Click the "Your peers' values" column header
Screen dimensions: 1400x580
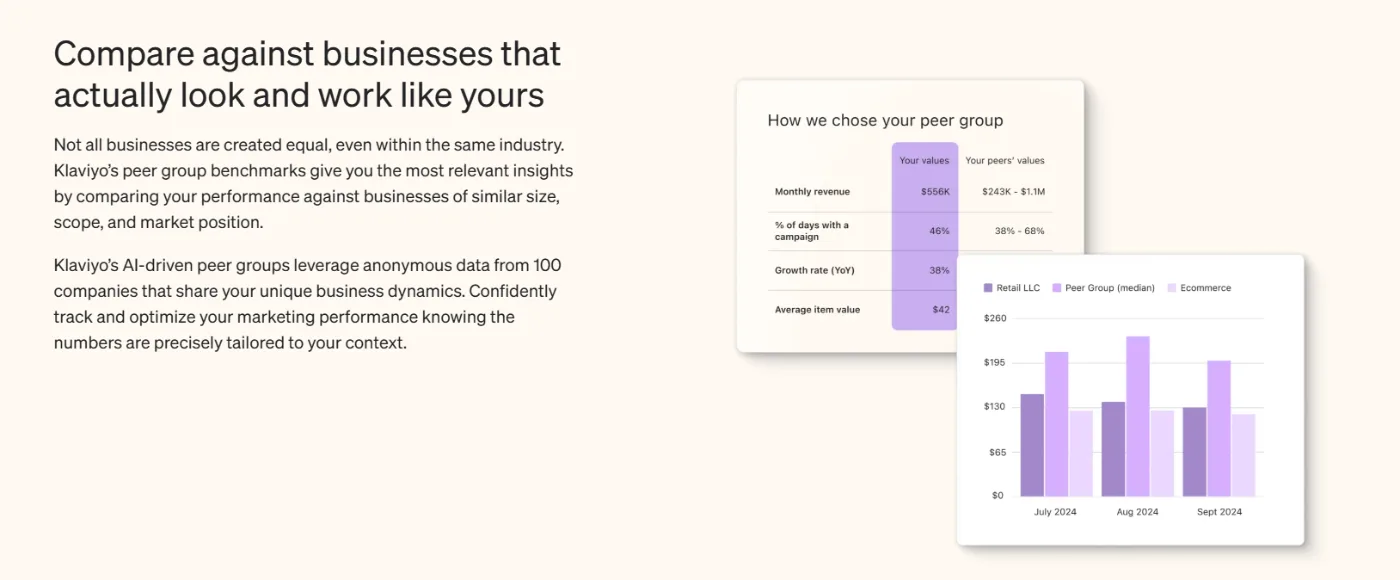1005,160
